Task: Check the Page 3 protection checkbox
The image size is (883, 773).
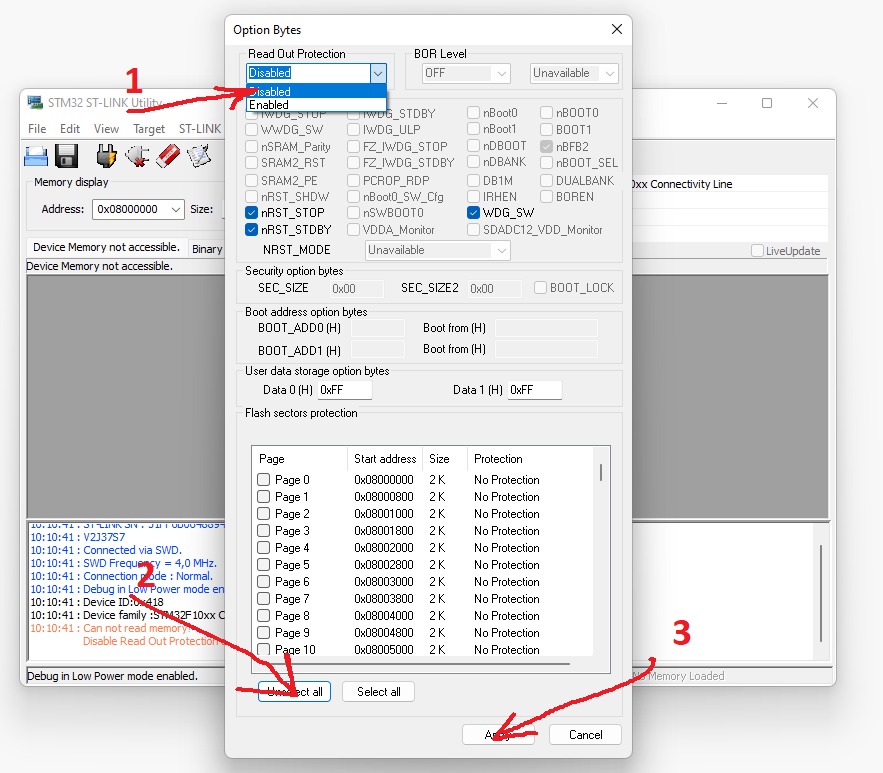Action: tap(264, 530)
